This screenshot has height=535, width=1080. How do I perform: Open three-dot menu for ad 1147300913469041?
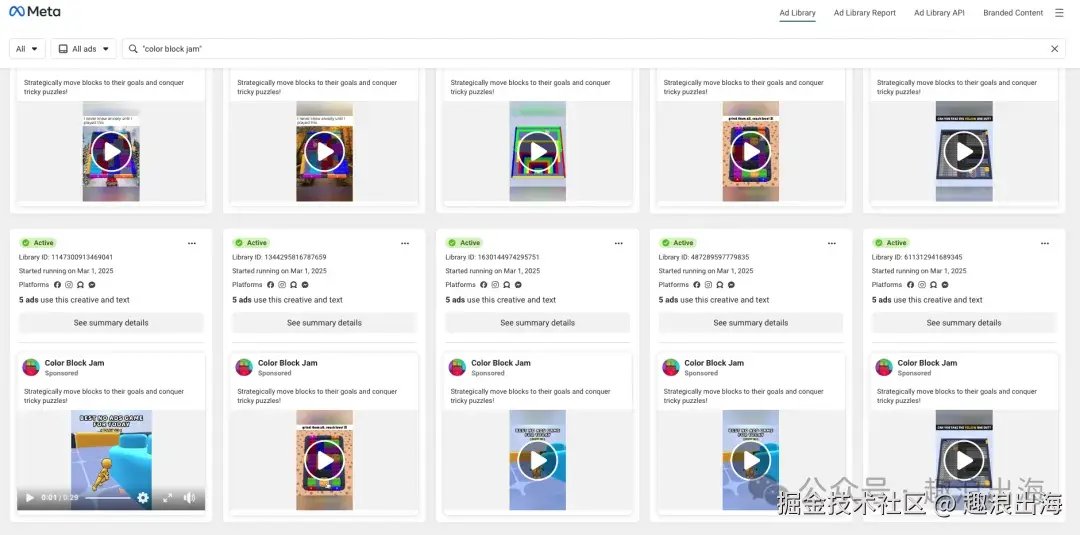click(x=191, y=243)
